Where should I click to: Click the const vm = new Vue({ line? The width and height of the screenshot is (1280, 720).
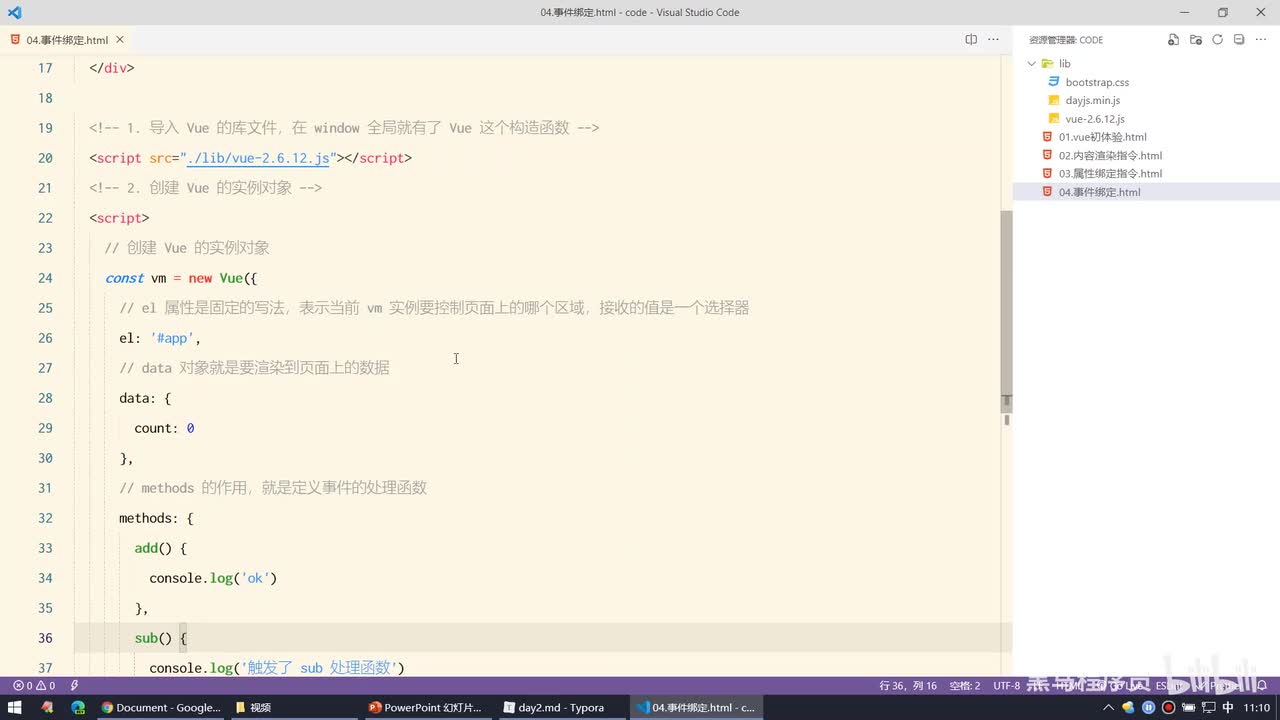(x=181, y=278)
